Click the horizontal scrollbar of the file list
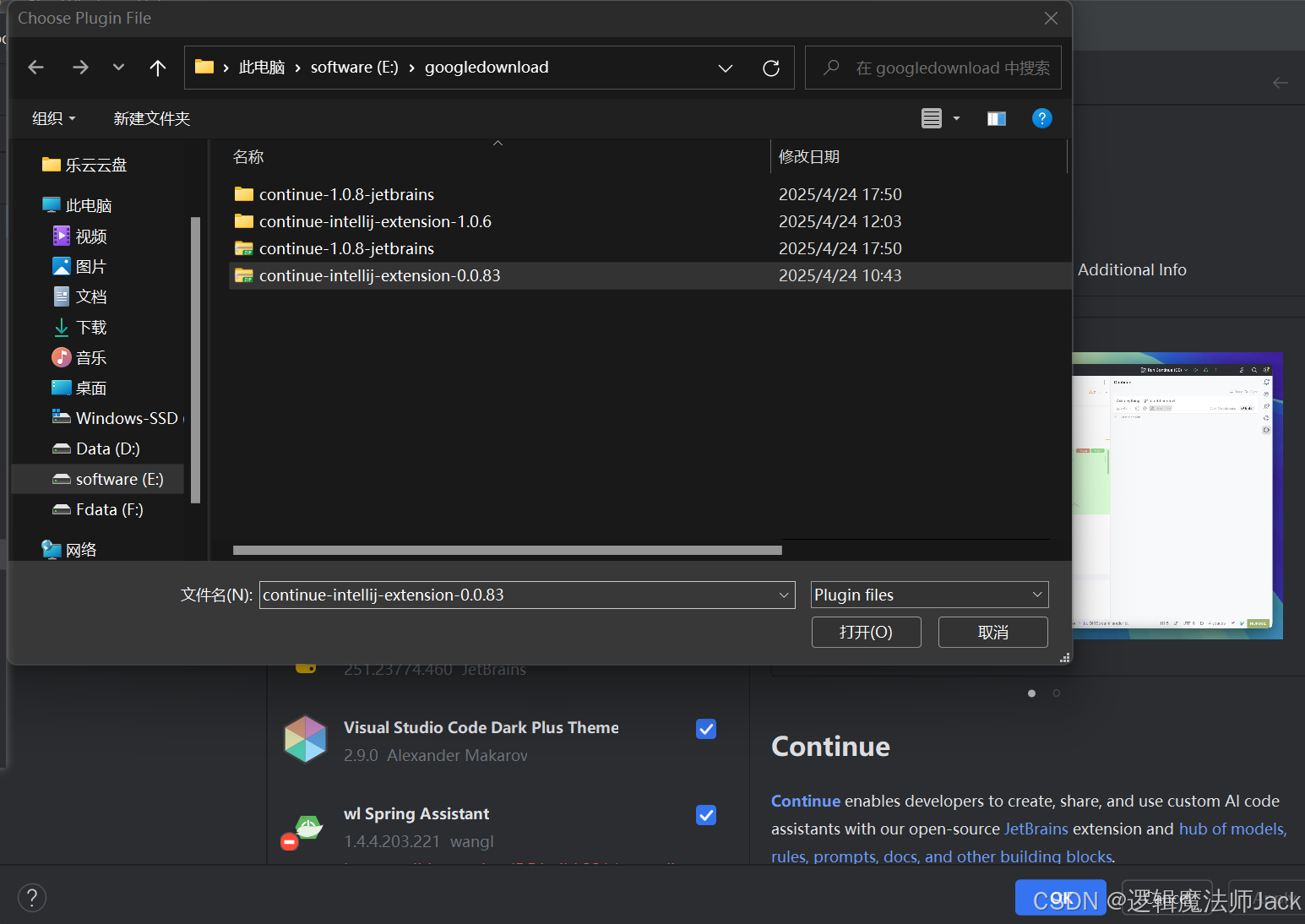Image resolution: width=1305 pixels, height=924 pixels. click(x=507, y=550)
